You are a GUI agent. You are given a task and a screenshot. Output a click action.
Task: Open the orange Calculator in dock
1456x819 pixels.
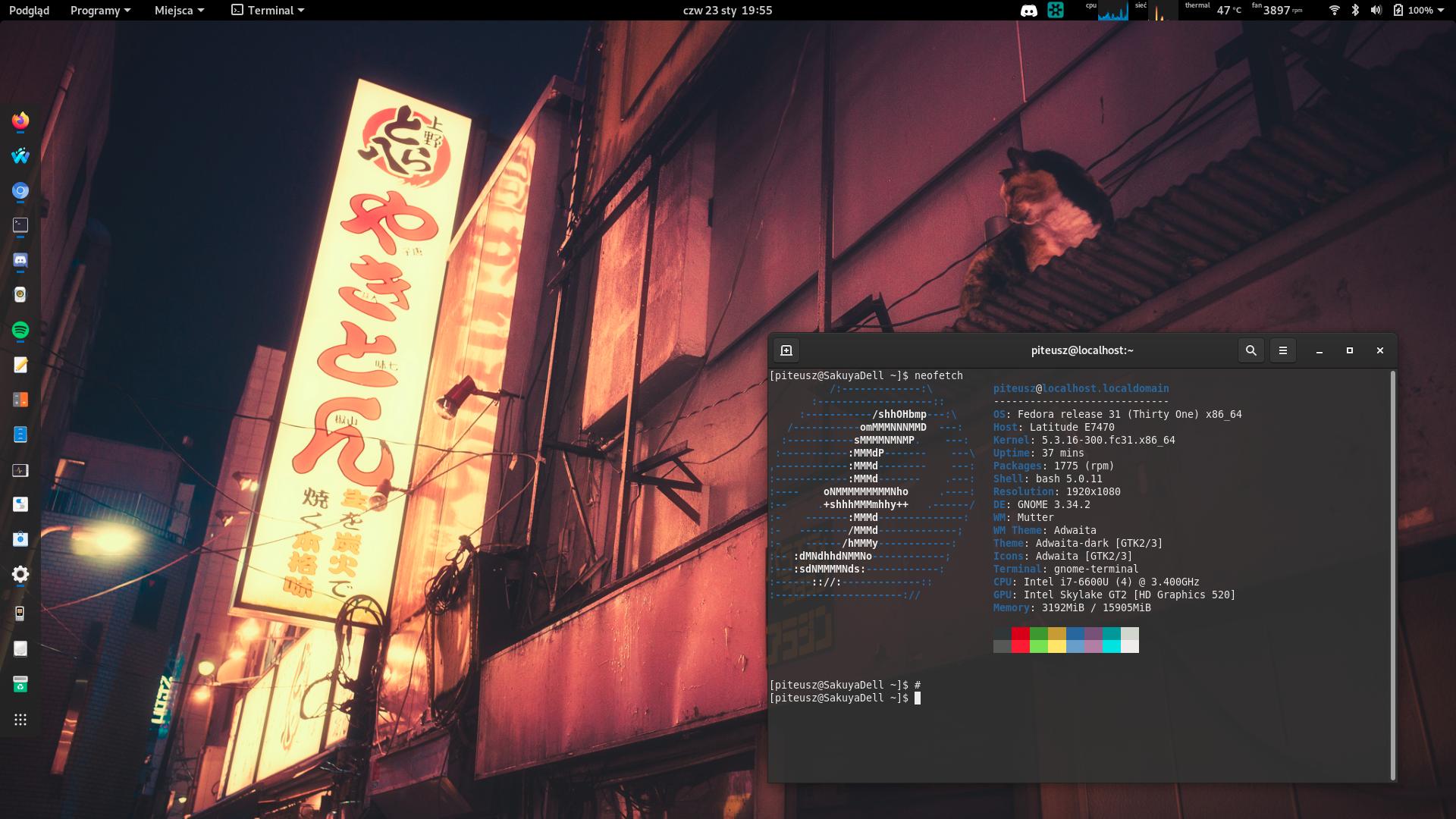pos(20,400)
